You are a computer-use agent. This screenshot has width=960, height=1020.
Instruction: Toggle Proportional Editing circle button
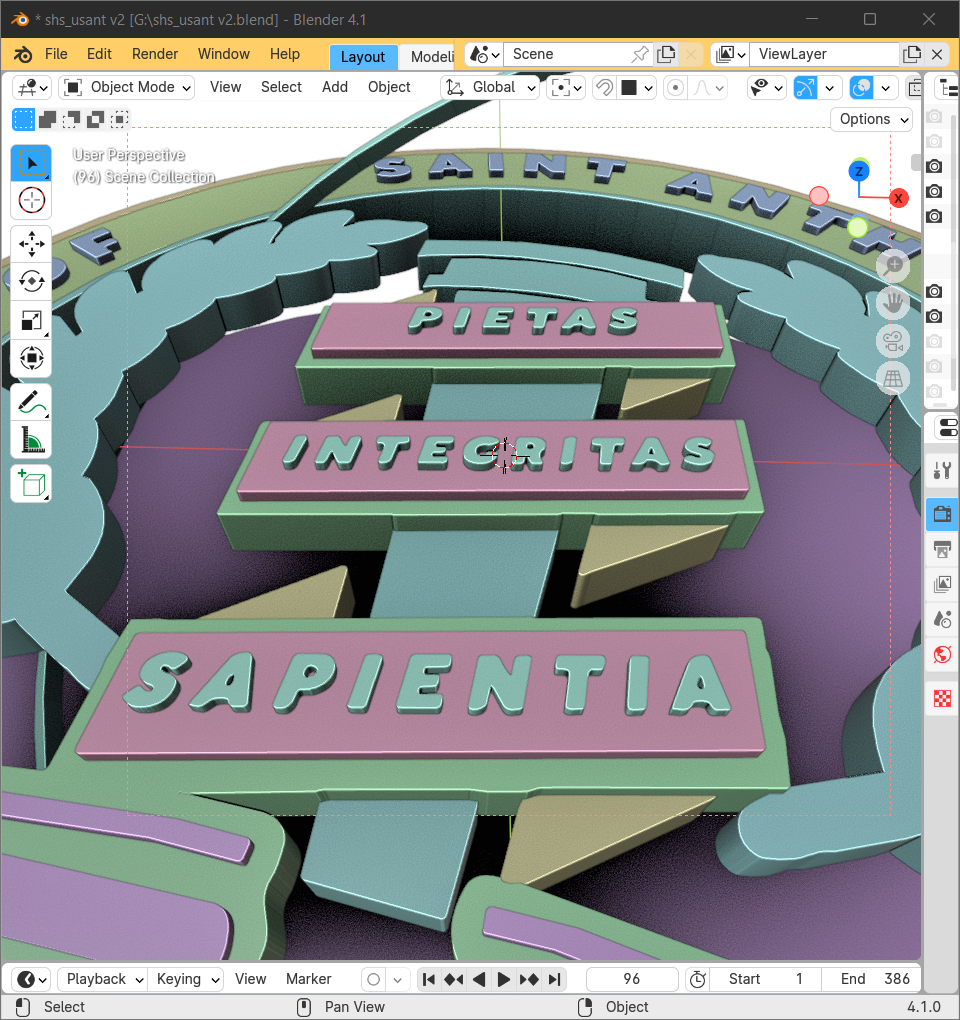(x=675, y=88)
